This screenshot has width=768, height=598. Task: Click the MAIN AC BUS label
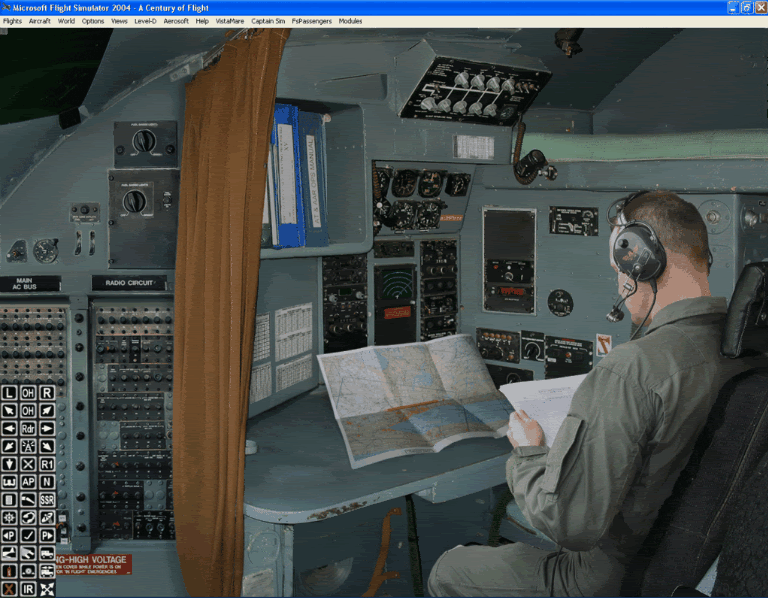(x=30, y=284)
